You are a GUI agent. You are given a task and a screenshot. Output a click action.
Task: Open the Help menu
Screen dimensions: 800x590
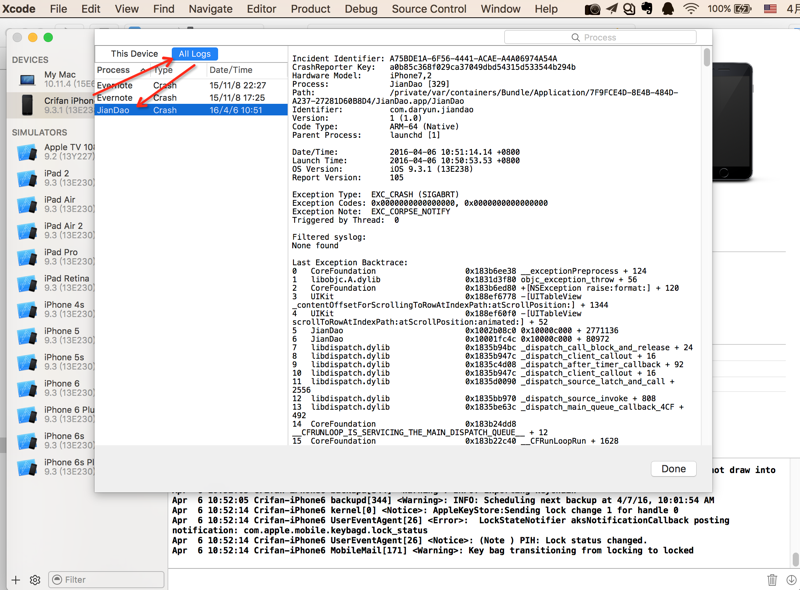click(546, 9)
